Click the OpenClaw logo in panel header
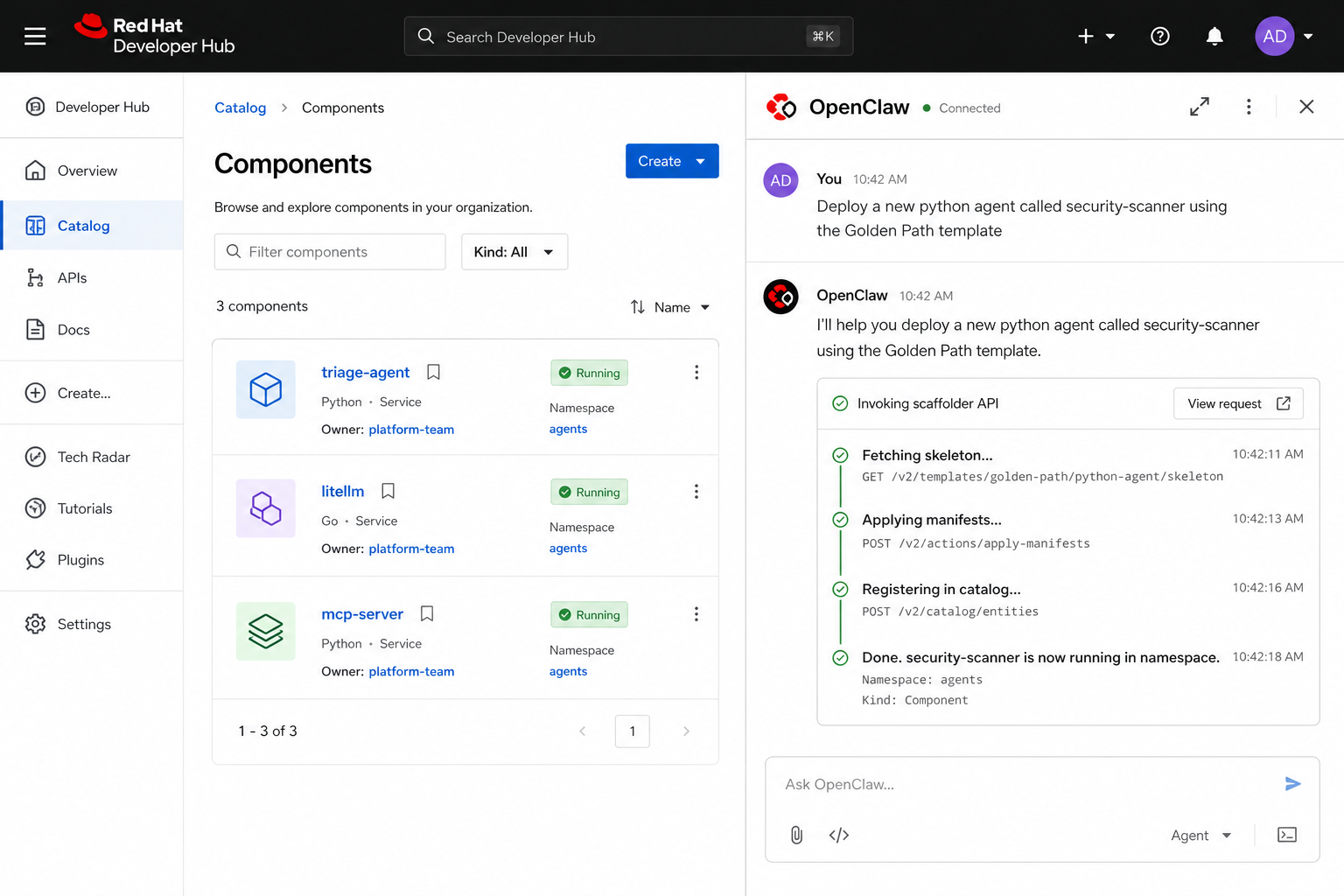This screenshot has height=896, width=1344. (x=780, y=107)
